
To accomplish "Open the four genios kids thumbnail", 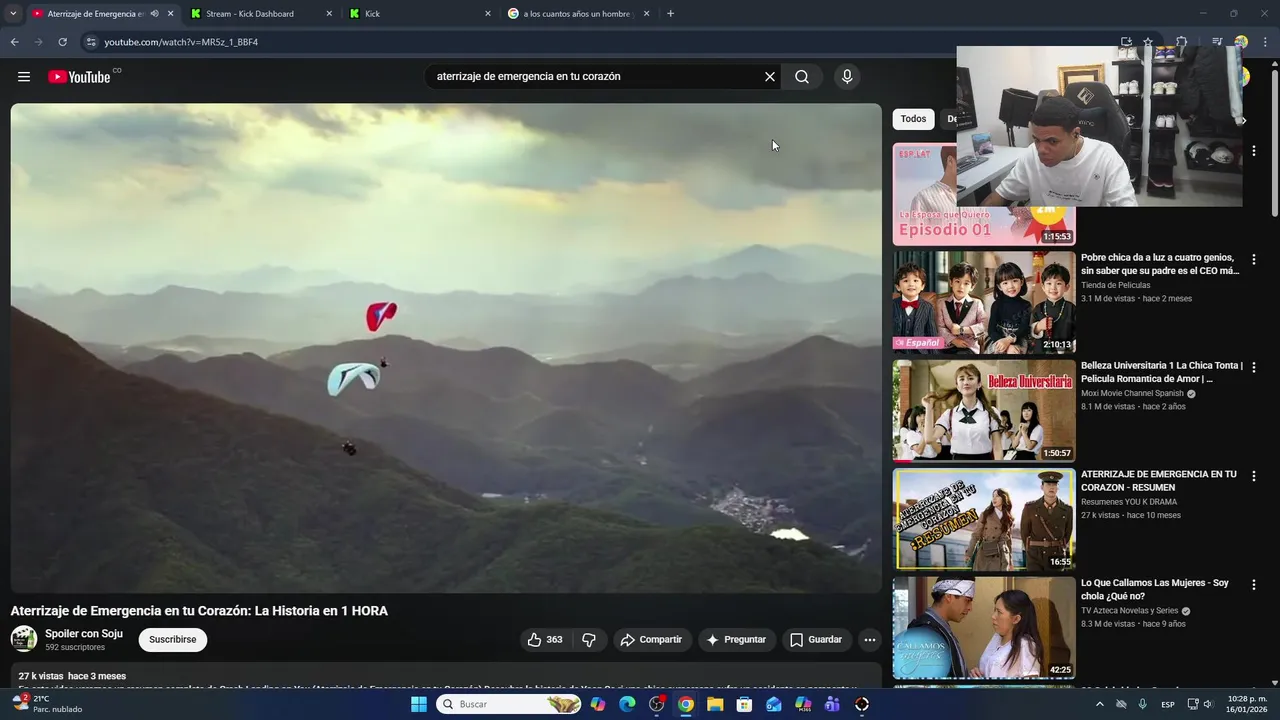I will pos(984,302).
